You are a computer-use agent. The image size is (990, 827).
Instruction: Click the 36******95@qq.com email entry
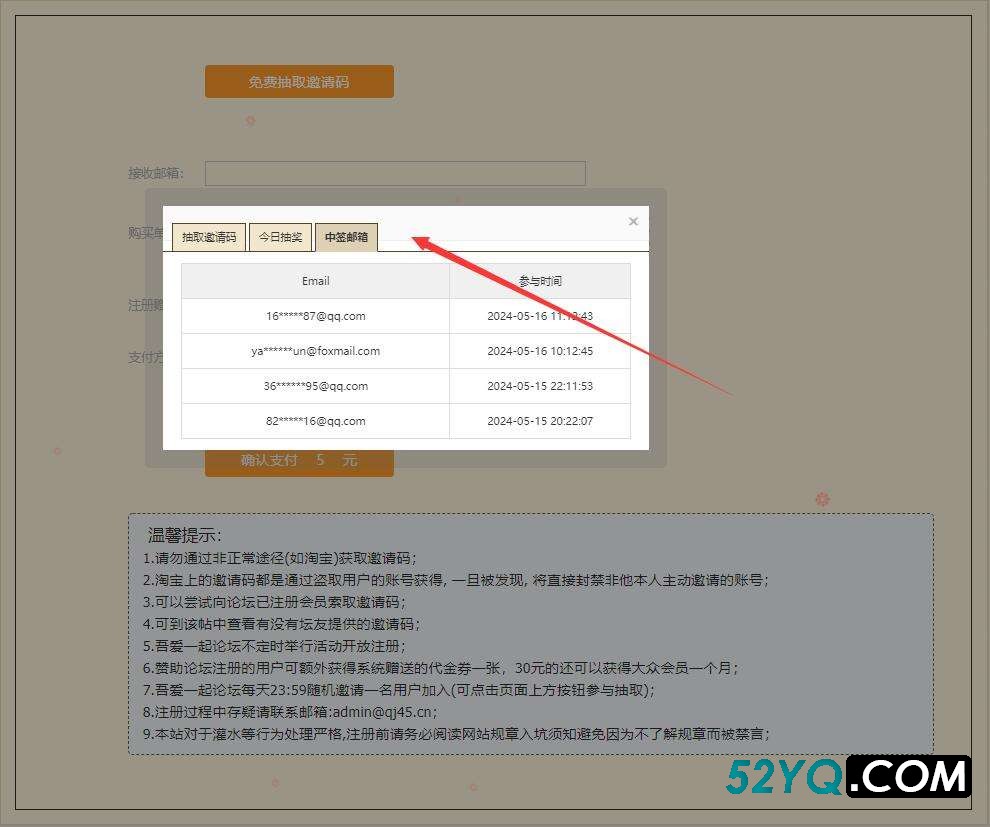coord(315,386)
